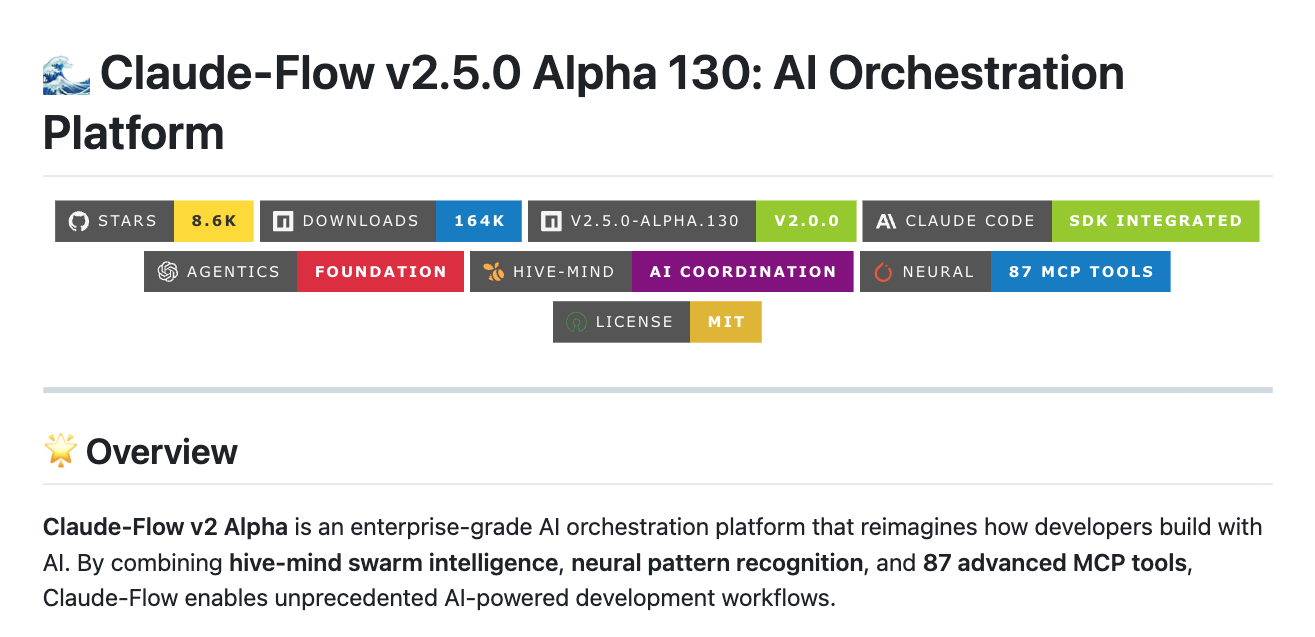Click the wave emoji in the title

[x=67, y=74]
